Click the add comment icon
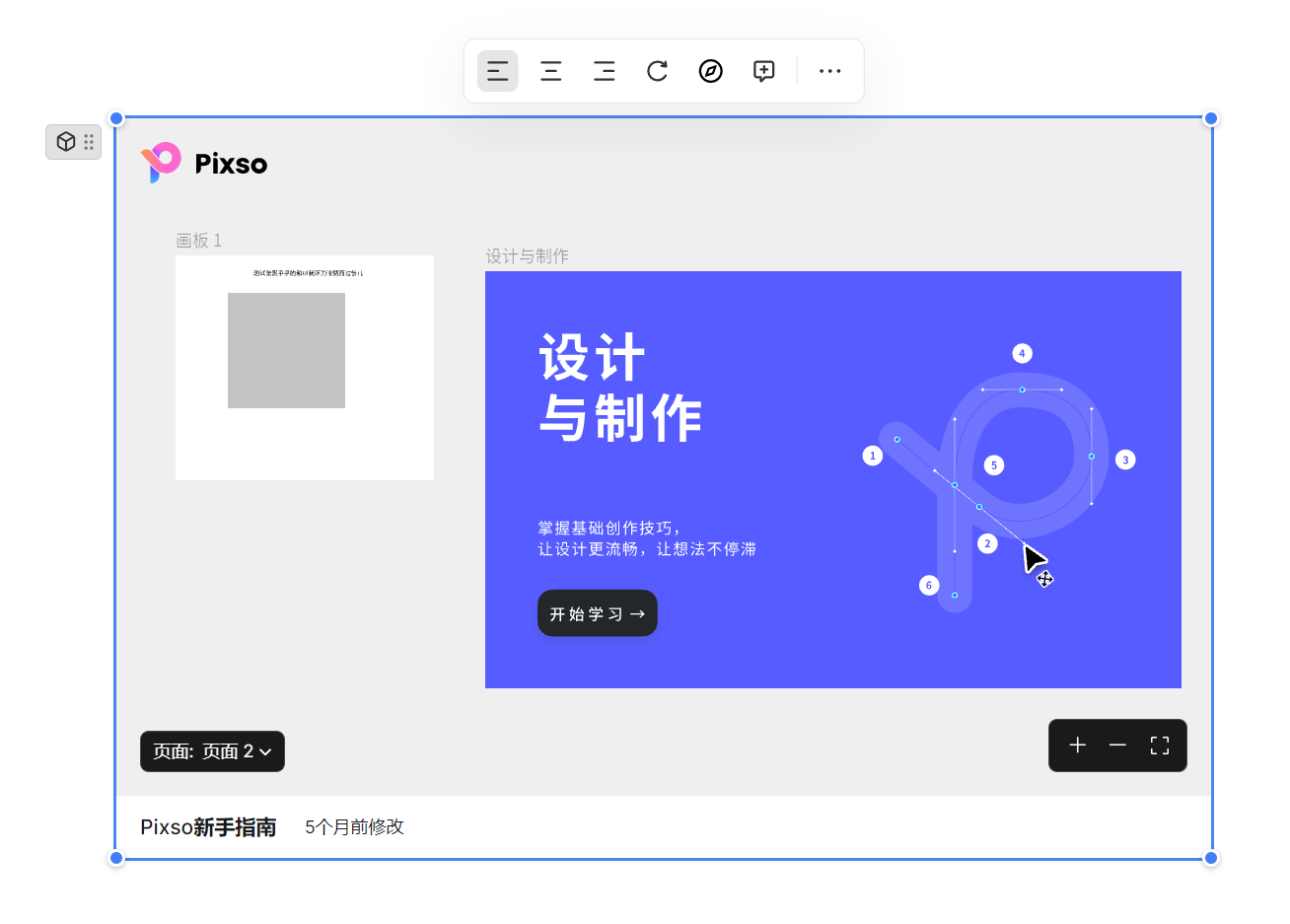 [764, 71]
